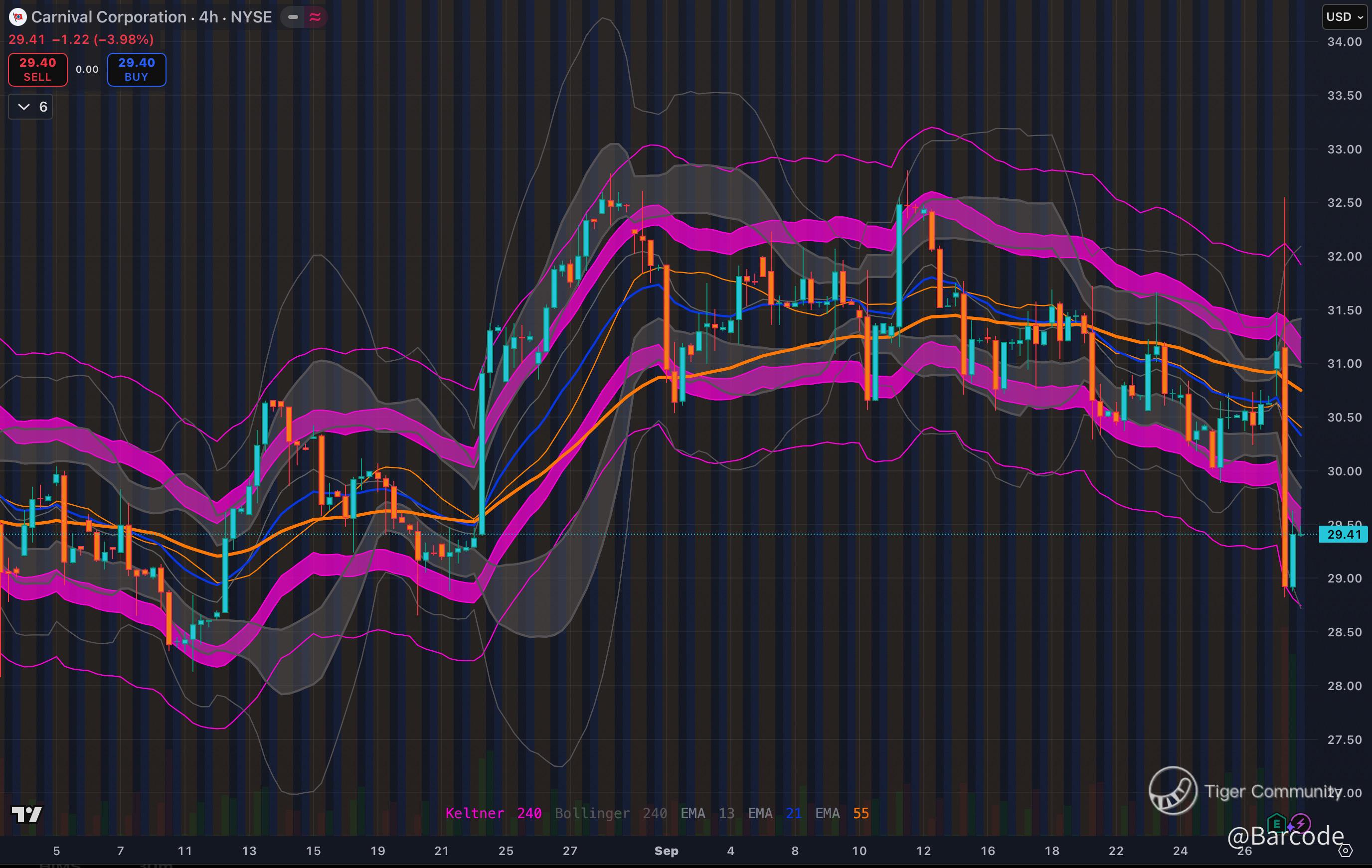
Task: Click the Tiger Community circular logo
Action: tap(1173, 791)
